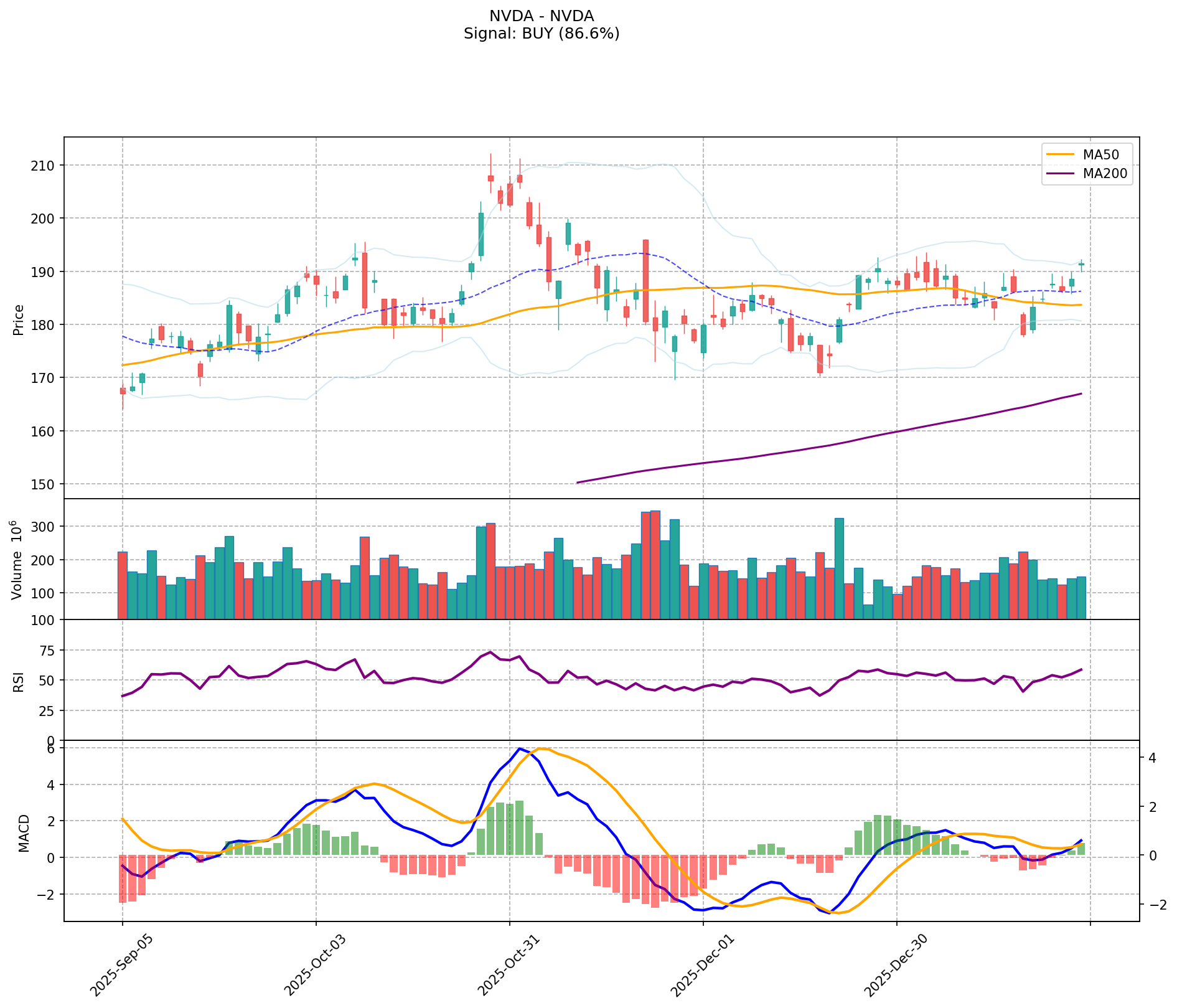Click the MA200 legend label
The width and height of the screenshot is (1177, 1008).
[x=1105, y=174]
